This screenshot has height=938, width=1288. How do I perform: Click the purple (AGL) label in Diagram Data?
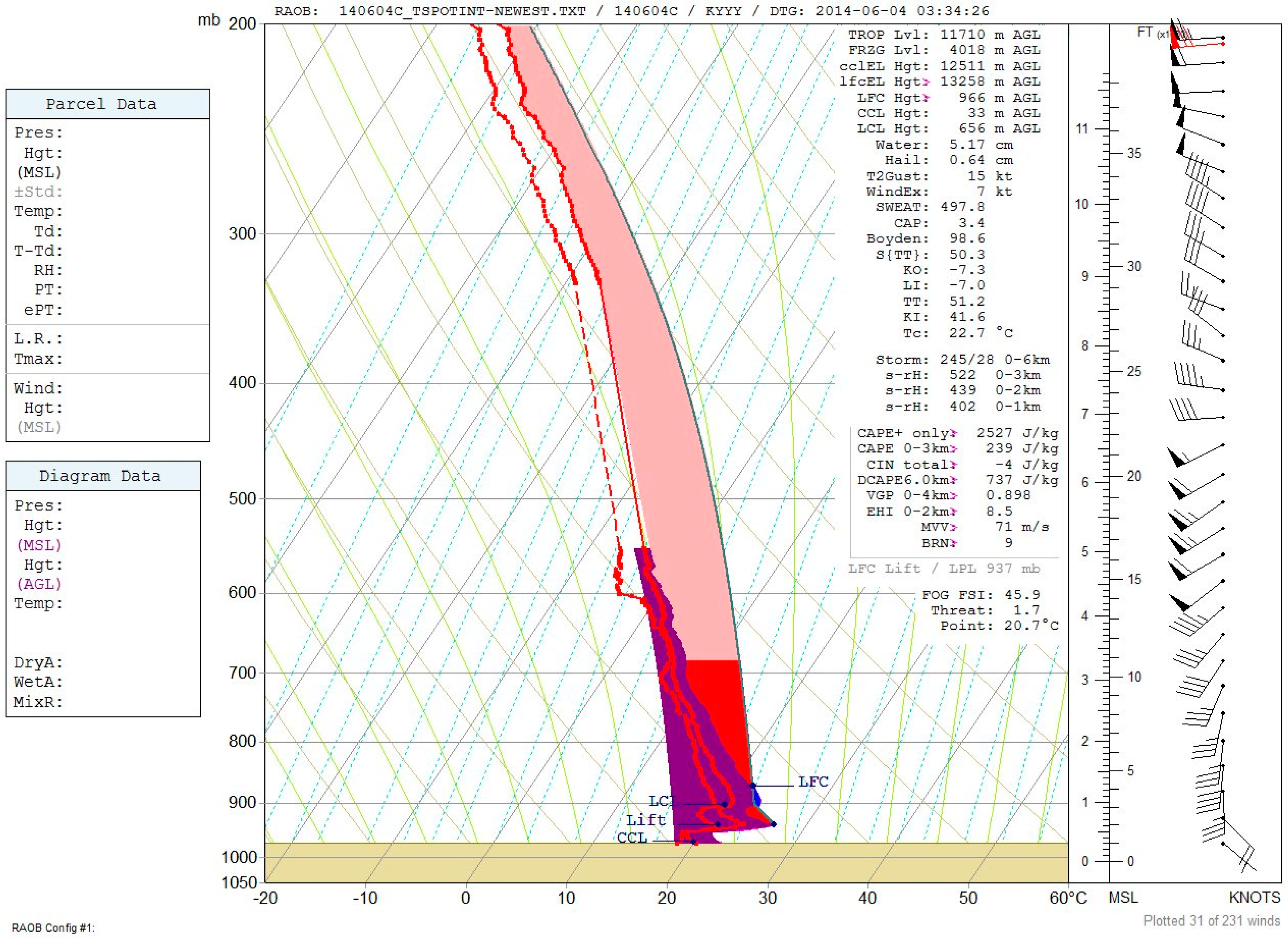tap(39, 584)
